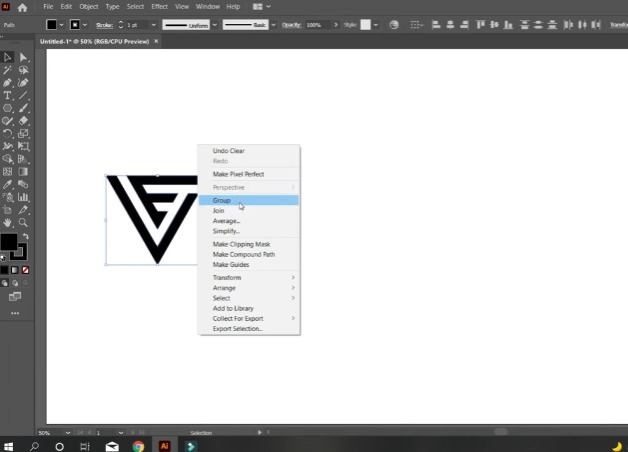Open Illustrator from the Windows taskbar
The height and width of the screenshot is (452, 628).
tap(165, 446)
